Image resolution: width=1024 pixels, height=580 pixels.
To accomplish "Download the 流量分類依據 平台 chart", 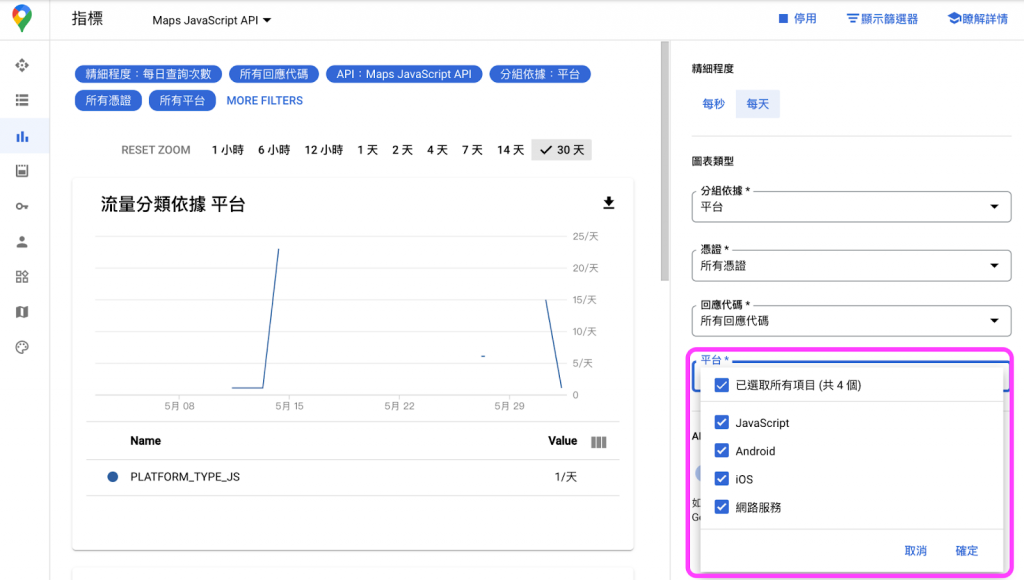I will (609, 203).
